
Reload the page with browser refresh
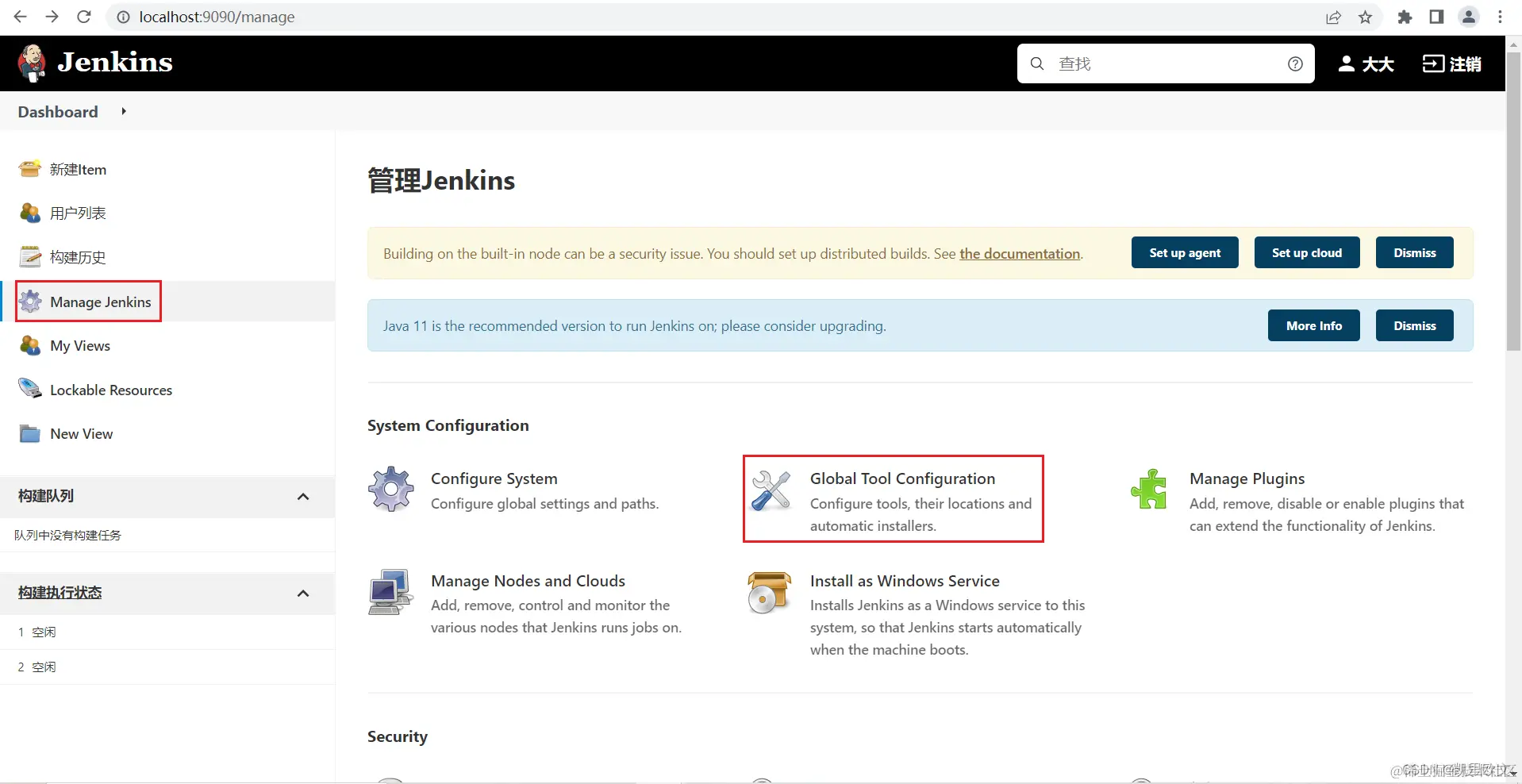coord(84,17)
